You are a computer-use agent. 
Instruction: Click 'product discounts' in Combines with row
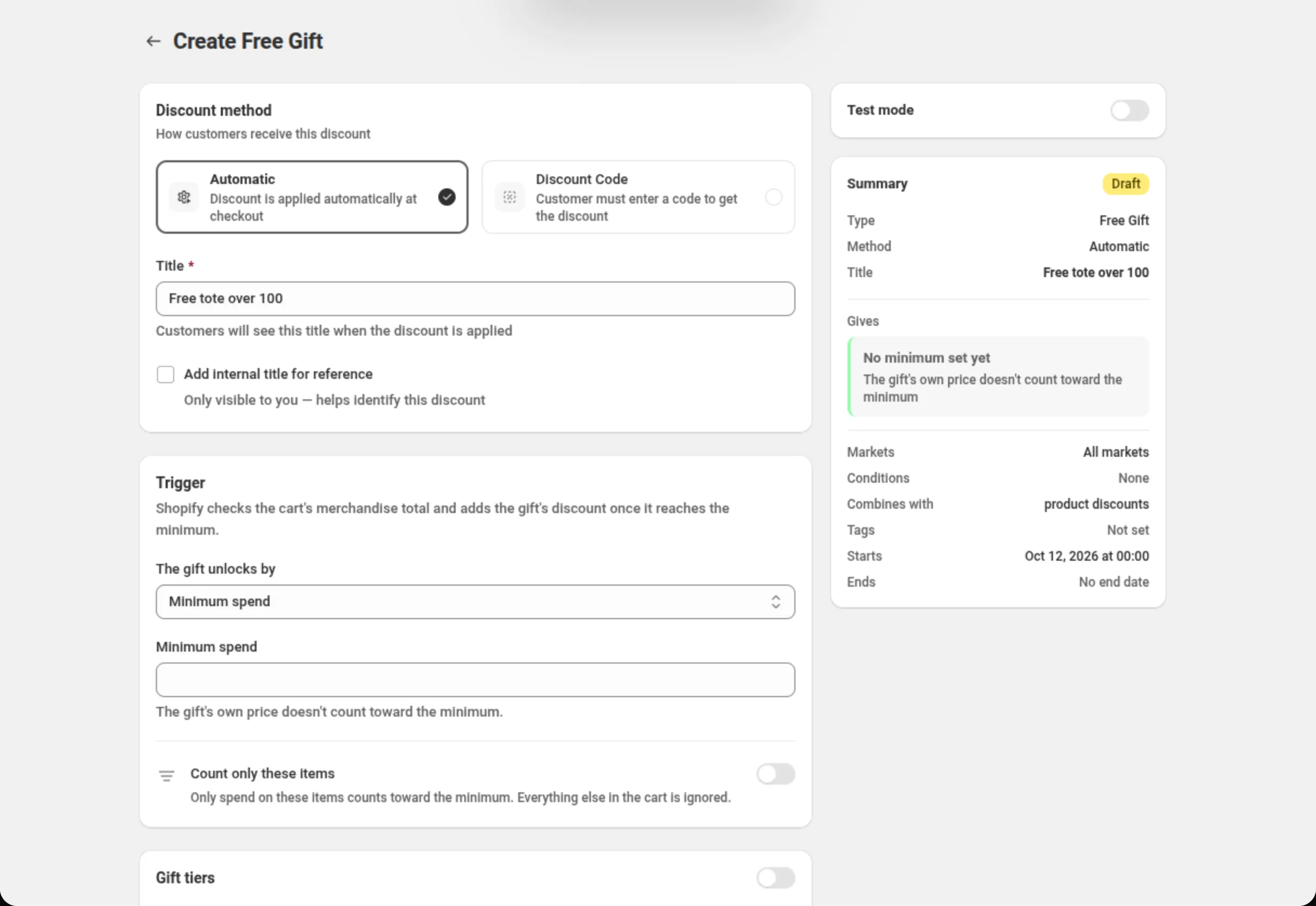[x=1096, y=504]
